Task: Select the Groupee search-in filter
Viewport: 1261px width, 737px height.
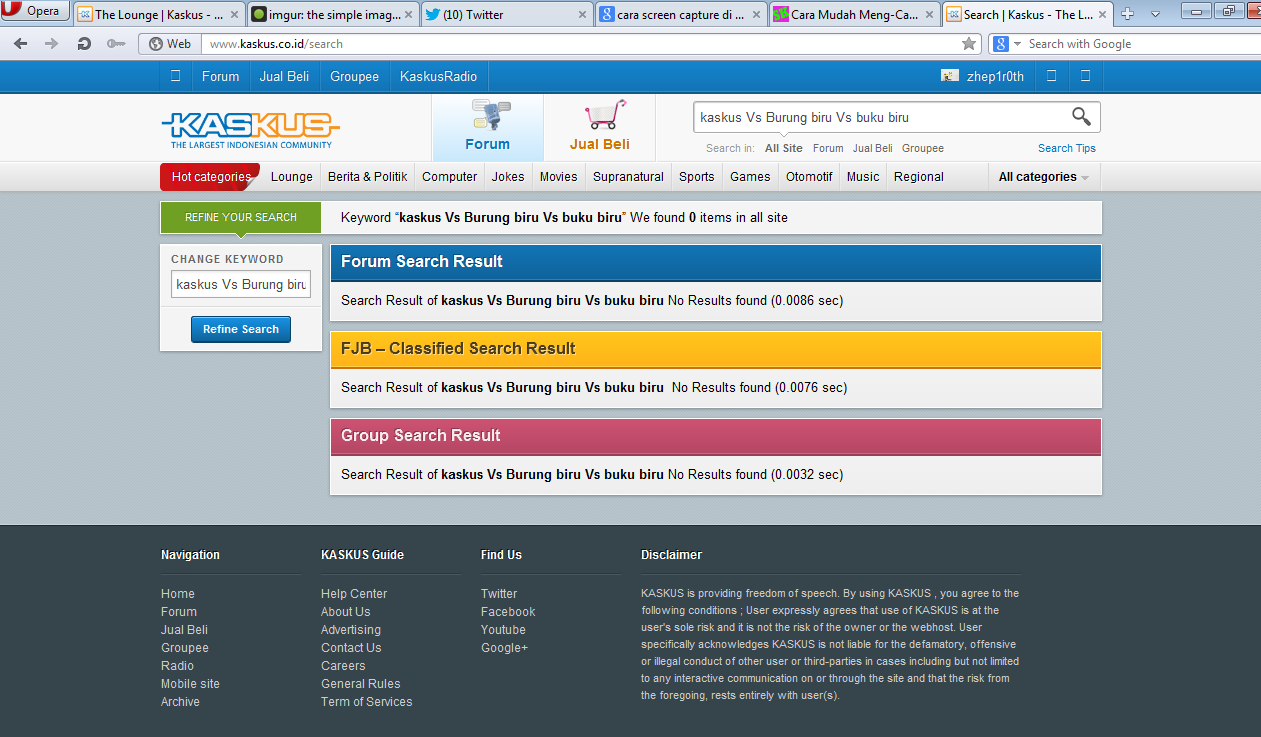Action: [922, 148]
